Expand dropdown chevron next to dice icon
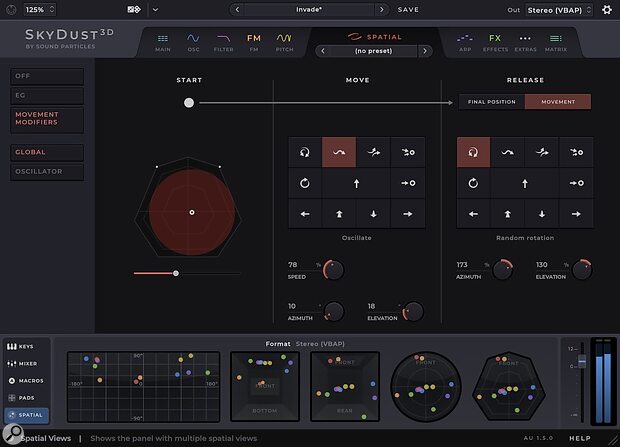Image resolution: width=620 pixels, height=447 pixels. click(x=155, y=9)
